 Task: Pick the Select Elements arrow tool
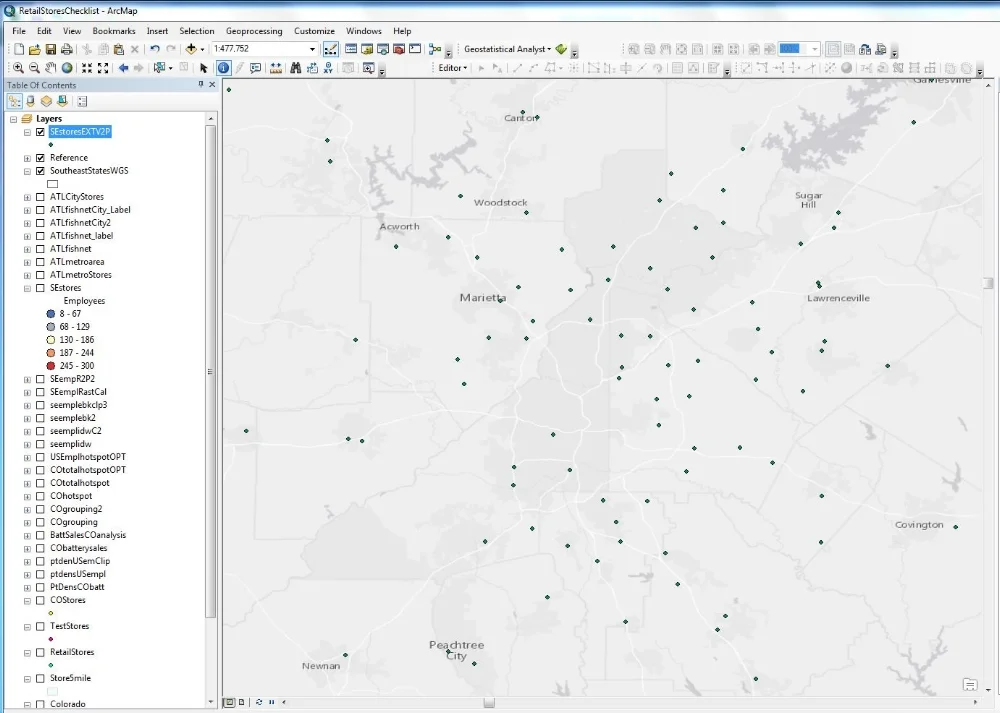(203, 68)
